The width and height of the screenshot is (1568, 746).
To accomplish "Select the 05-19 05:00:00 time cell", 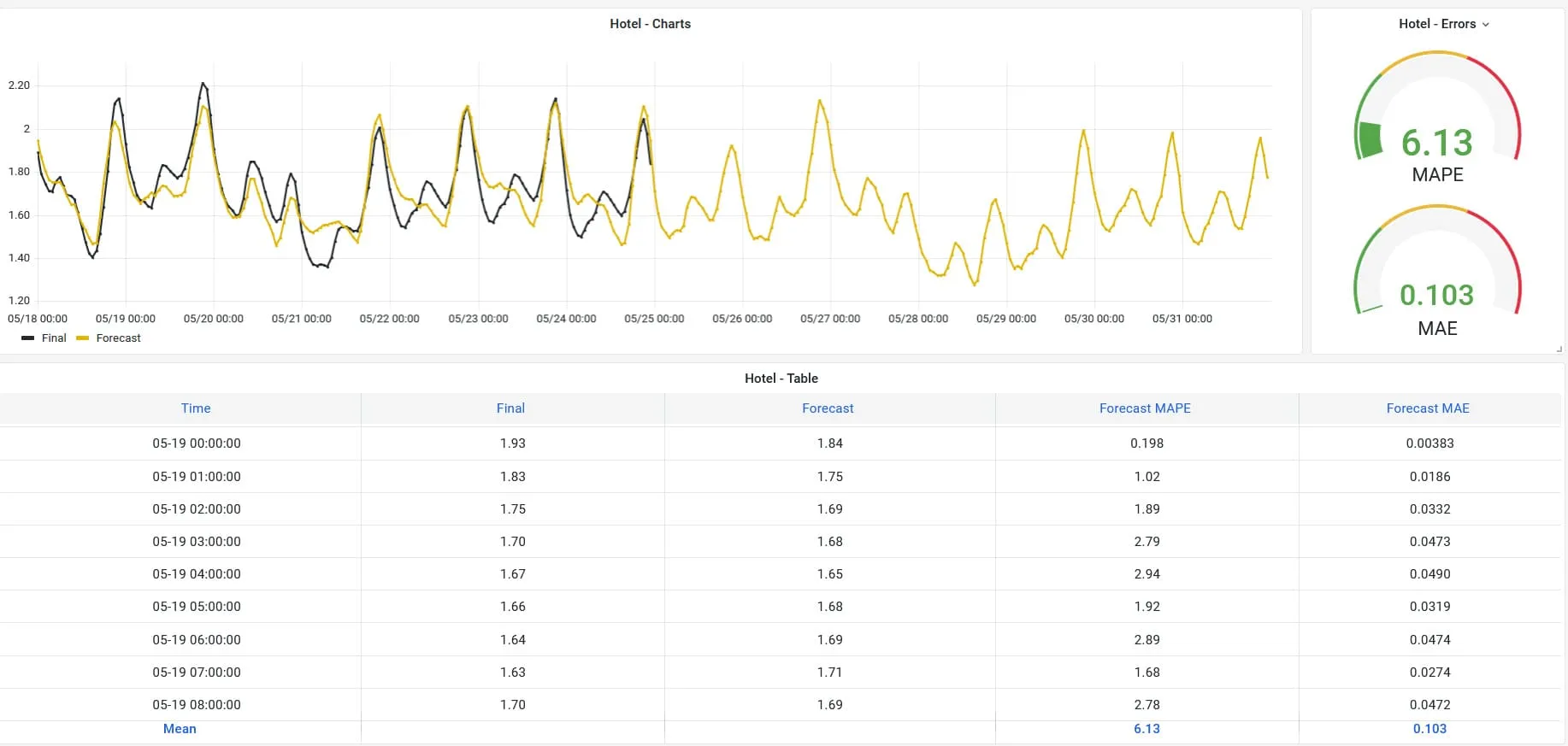I will 197,607.
